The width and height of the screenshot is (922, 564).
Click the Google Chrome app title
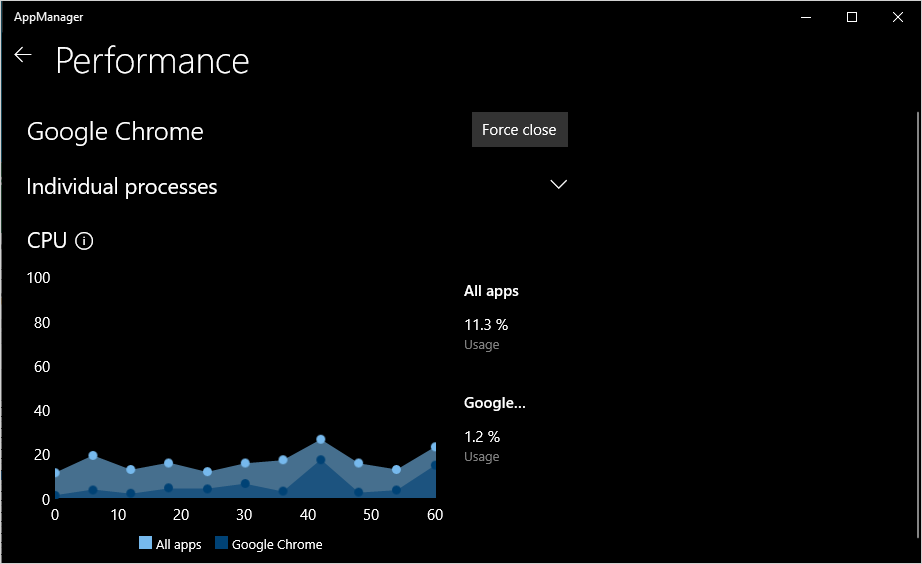point(115,132)
